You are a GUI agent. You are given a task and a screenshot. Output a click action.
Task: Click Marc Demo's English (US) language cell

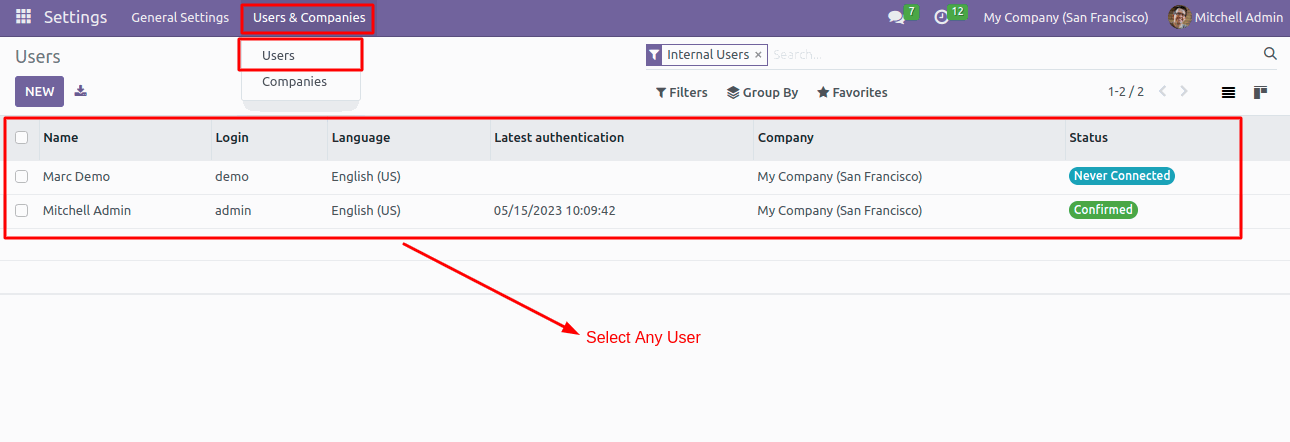(x=366, y=177)
